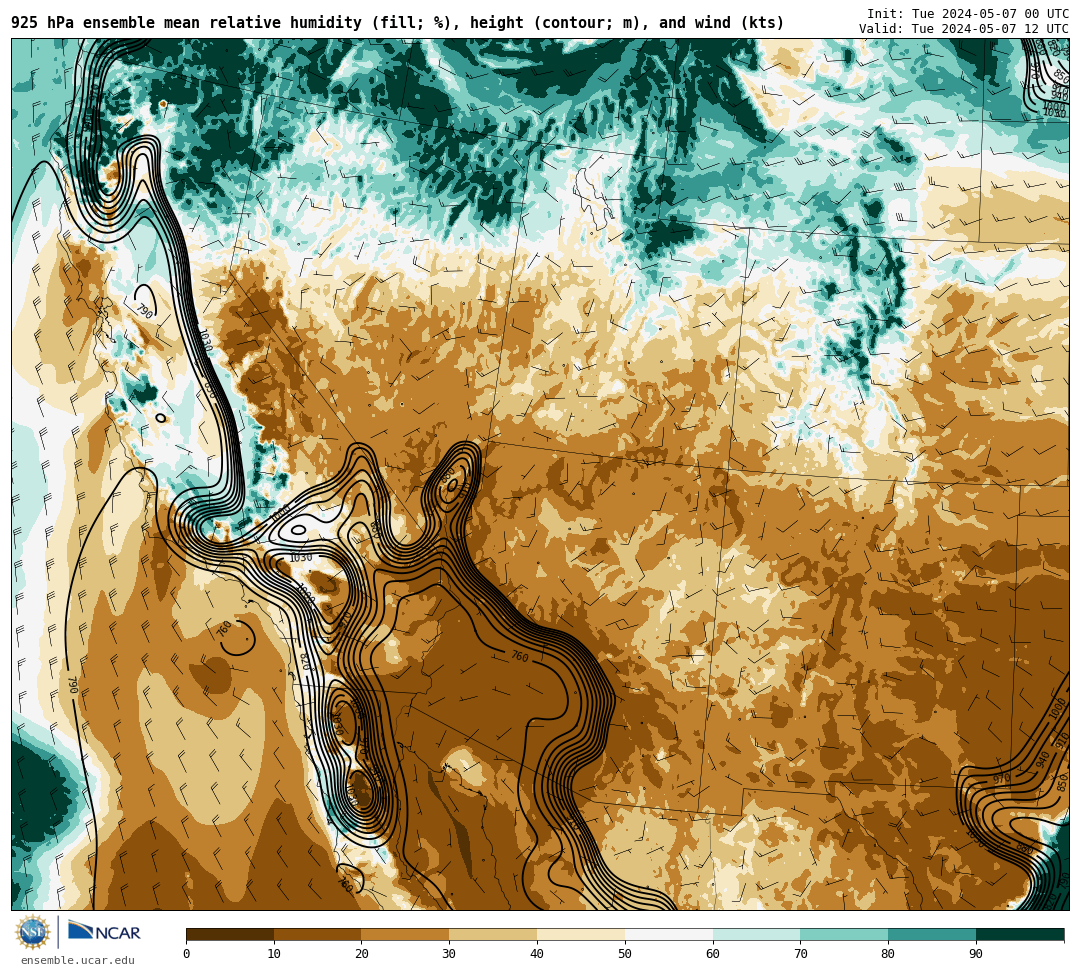Click the colorbar tick label 0
The height and width of the screenshot is (973, 1080).
(x=187, y=954)
